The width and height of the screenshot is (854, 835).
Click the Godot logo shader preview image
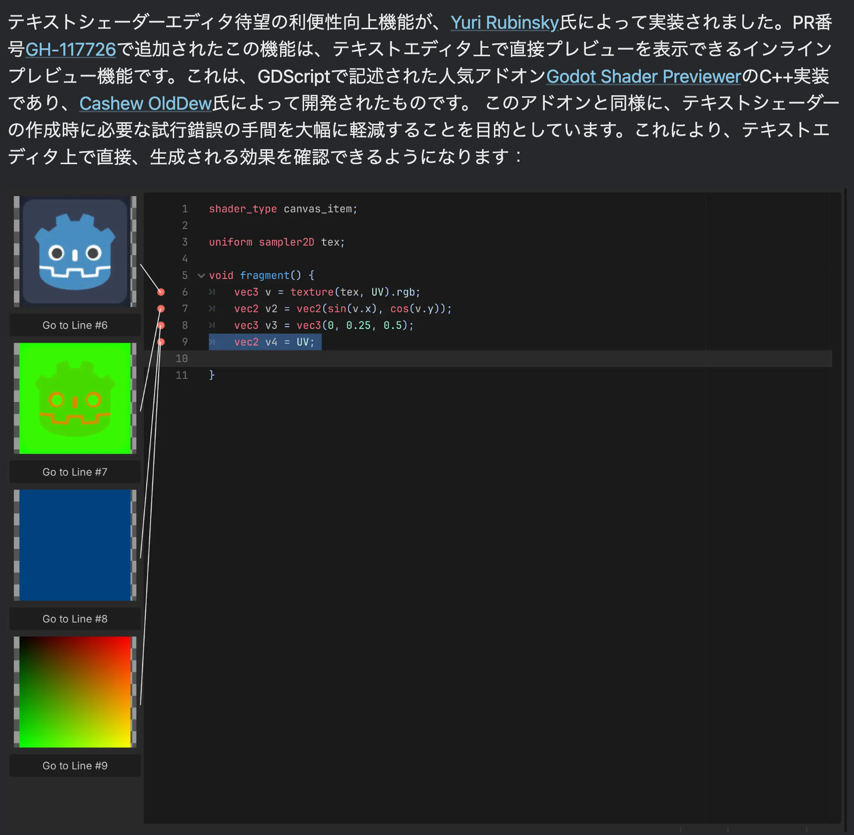point(74,251)
